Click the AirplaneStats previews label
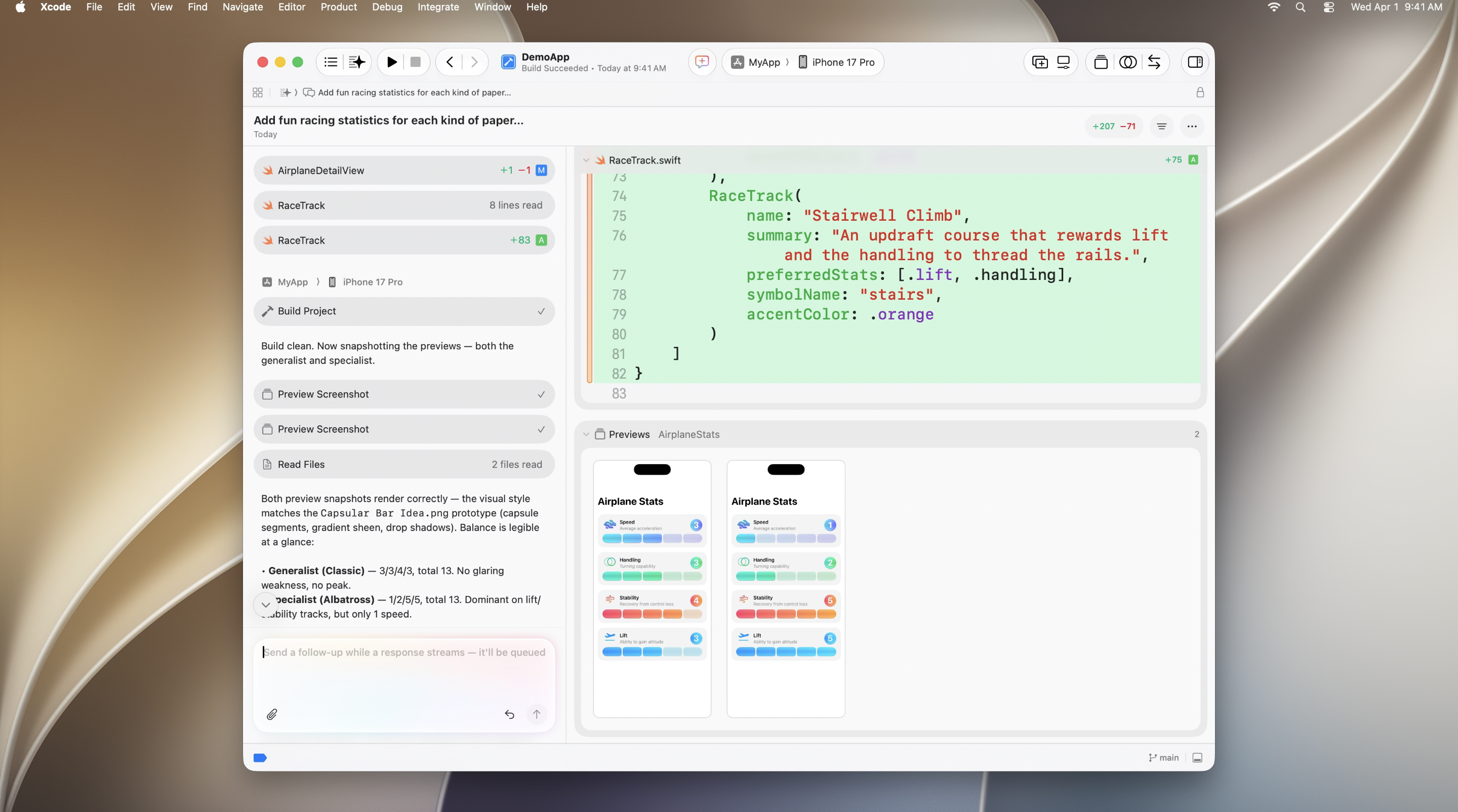The width and height of the screenshot is (1458, 812). 689,434
